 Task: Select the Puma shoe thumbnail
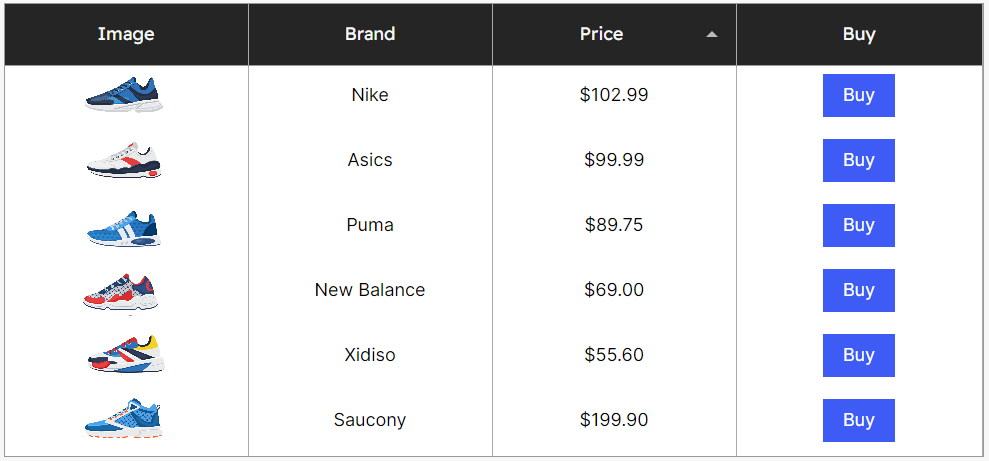tap(124, 228)
